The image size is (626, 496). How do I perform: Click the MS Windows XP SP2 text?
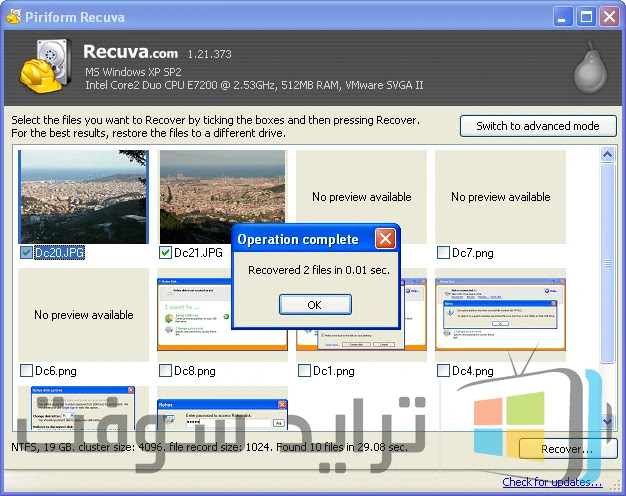133,72
